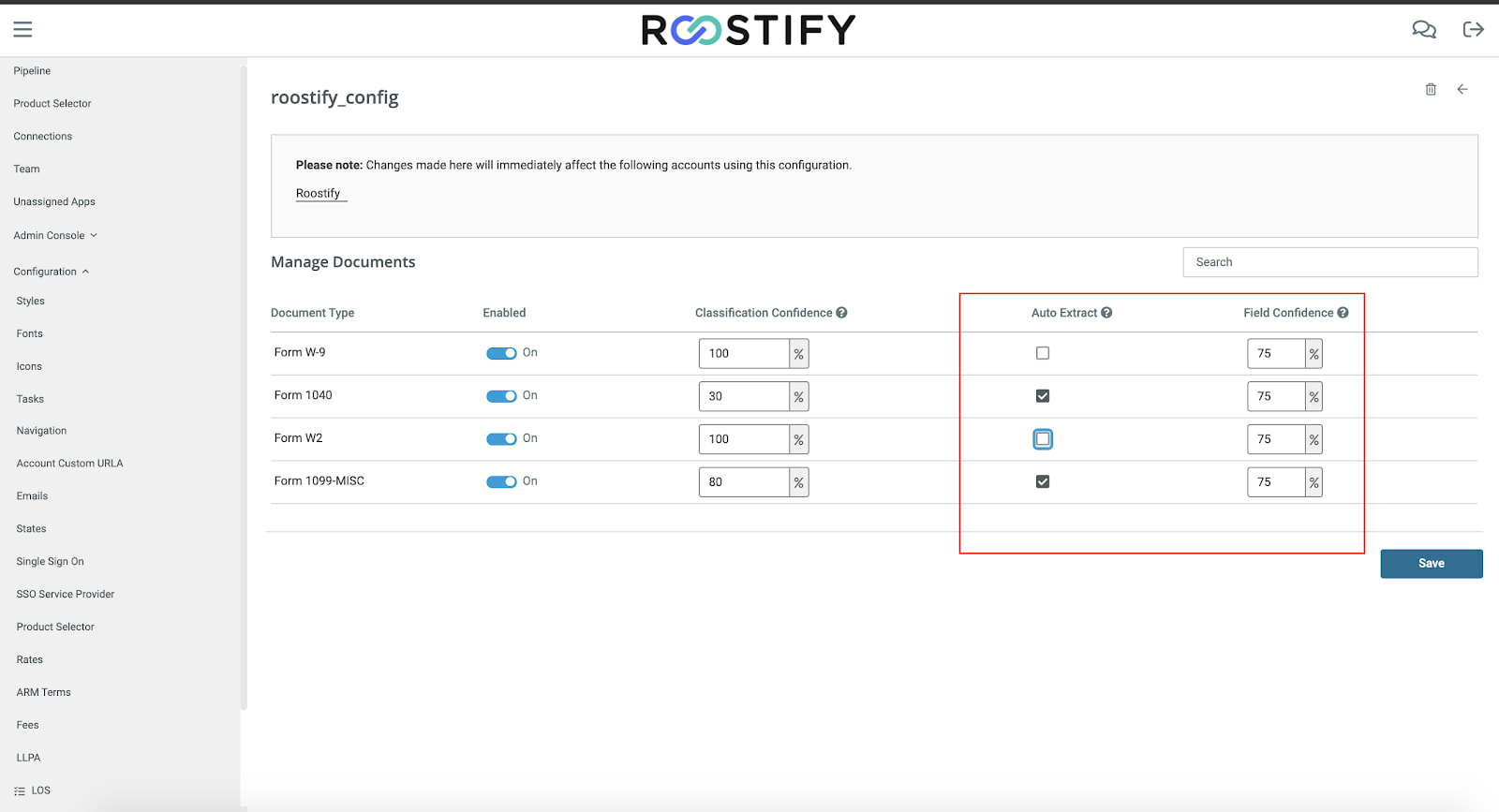Disable the Form 1040 enabled toggle
This screenshot has height=812, width=1499.
(501, 396)
